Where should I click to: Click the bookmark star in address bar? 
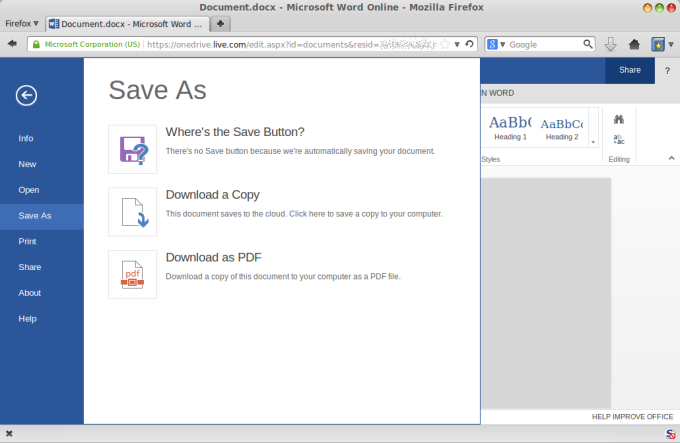point(445,44)
